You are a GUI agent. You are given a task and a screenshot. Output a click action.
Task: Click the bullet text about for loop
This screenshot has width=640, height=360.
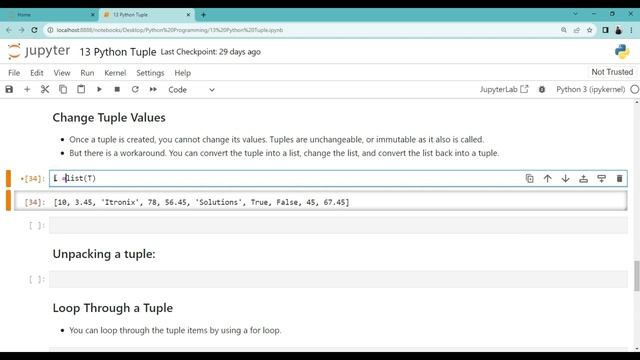[x=175, y=330]
